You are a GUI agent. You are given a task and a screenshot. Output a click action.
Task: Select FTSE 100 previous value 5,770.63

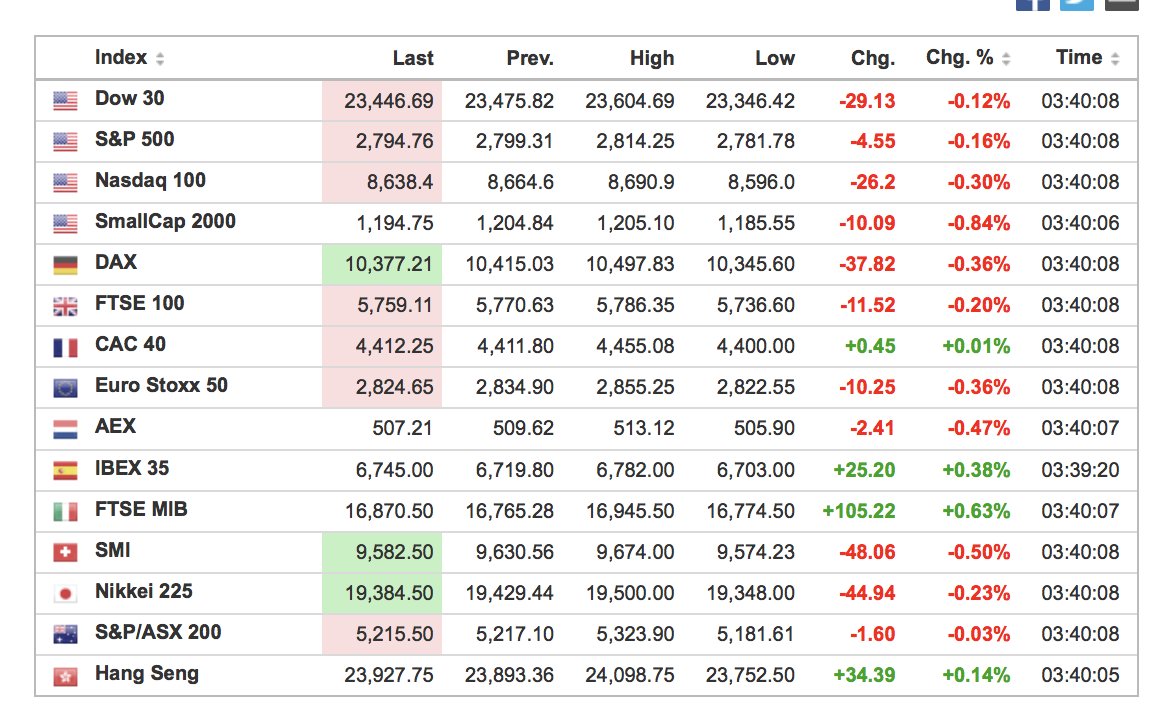click(514, 305)
